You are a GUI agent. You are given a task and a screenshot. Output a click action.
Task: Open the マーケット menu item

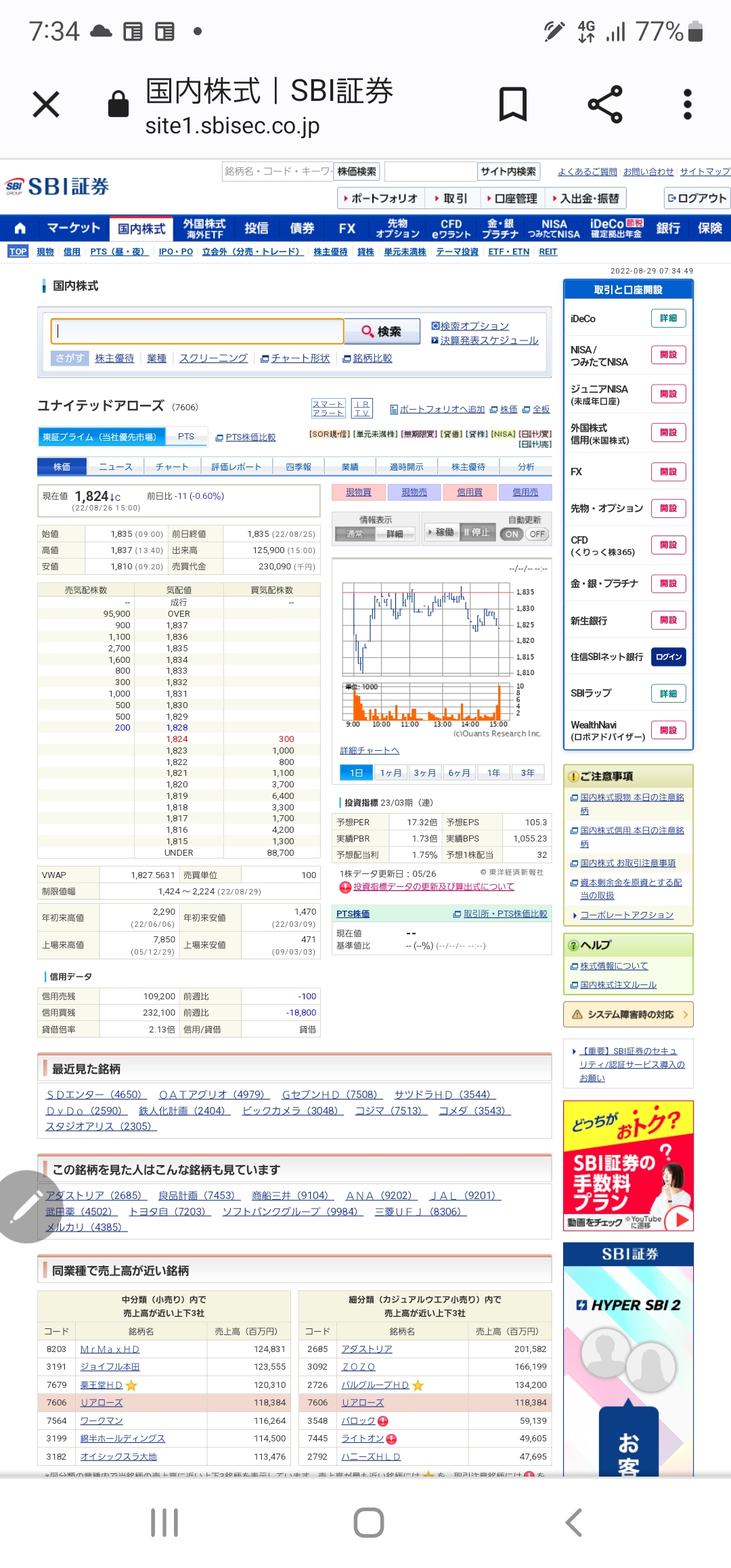74,228
